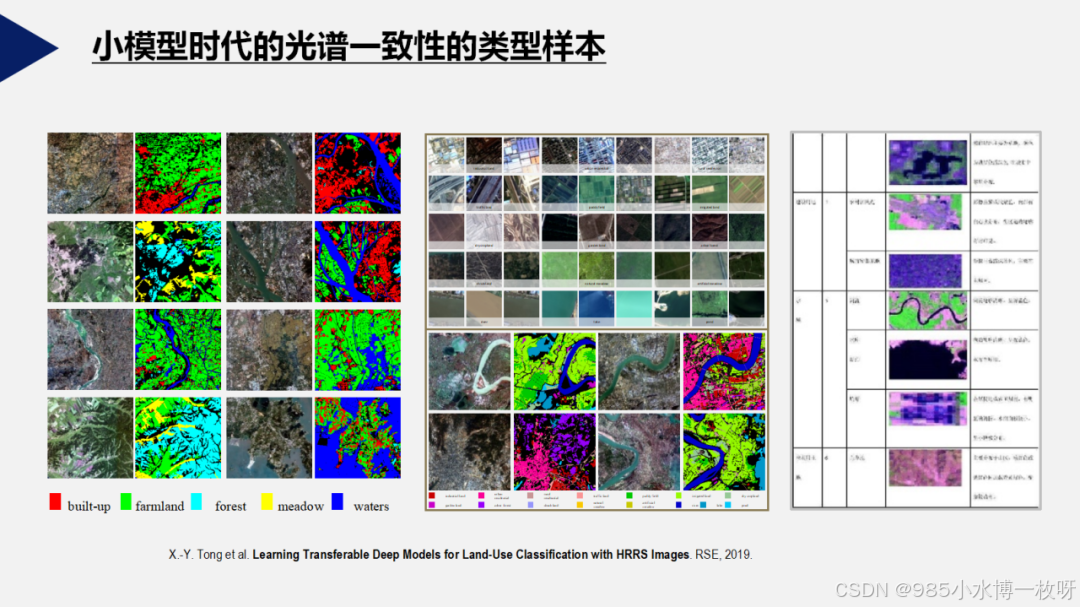The image size is (1080, 607).
Task: Click the "farmland" legend label
Action: (160, 506)
